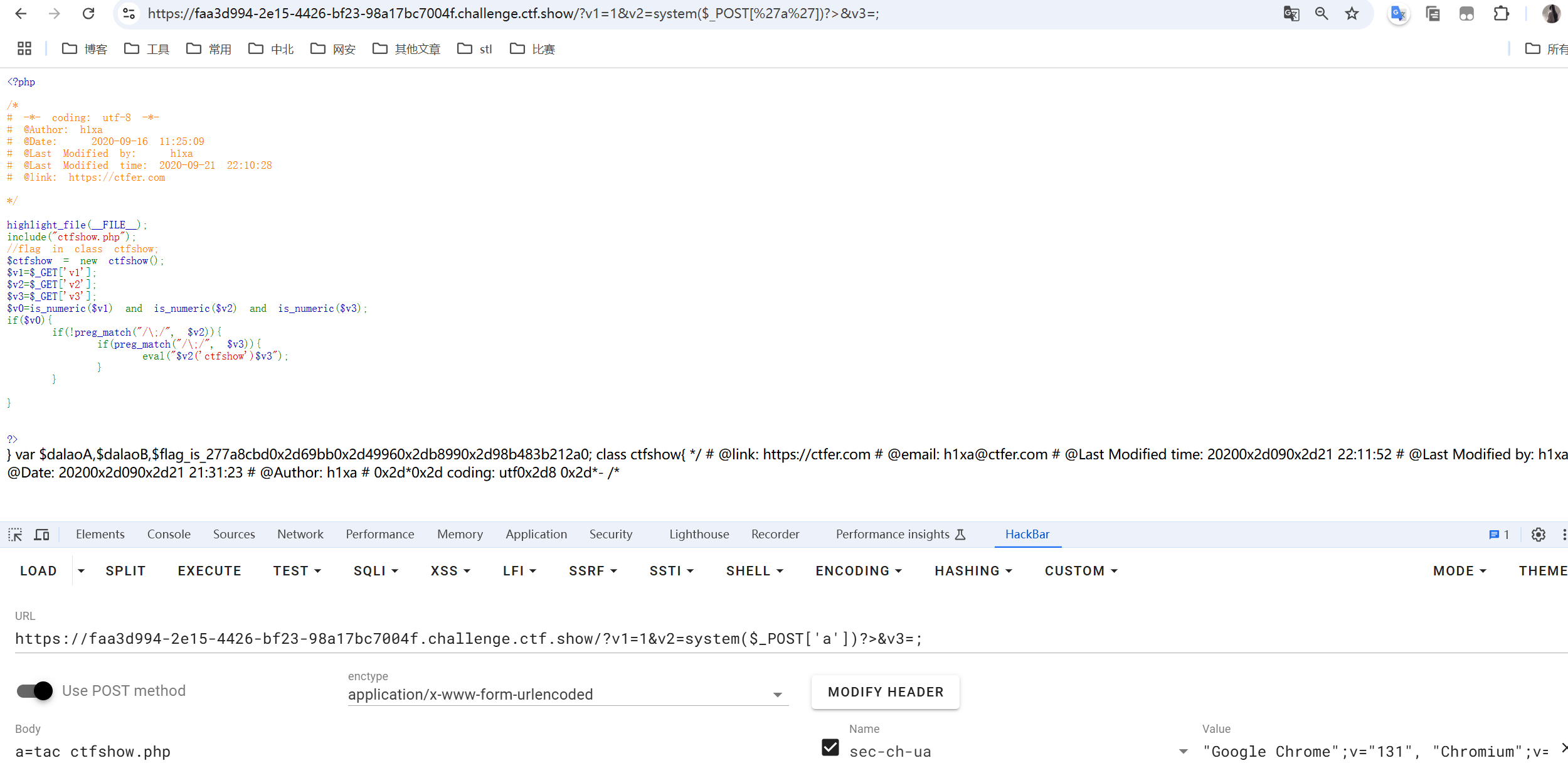Screen dimensions: 1568x763
Task: Click the EXECUTE button
Action: click(209, 571)
